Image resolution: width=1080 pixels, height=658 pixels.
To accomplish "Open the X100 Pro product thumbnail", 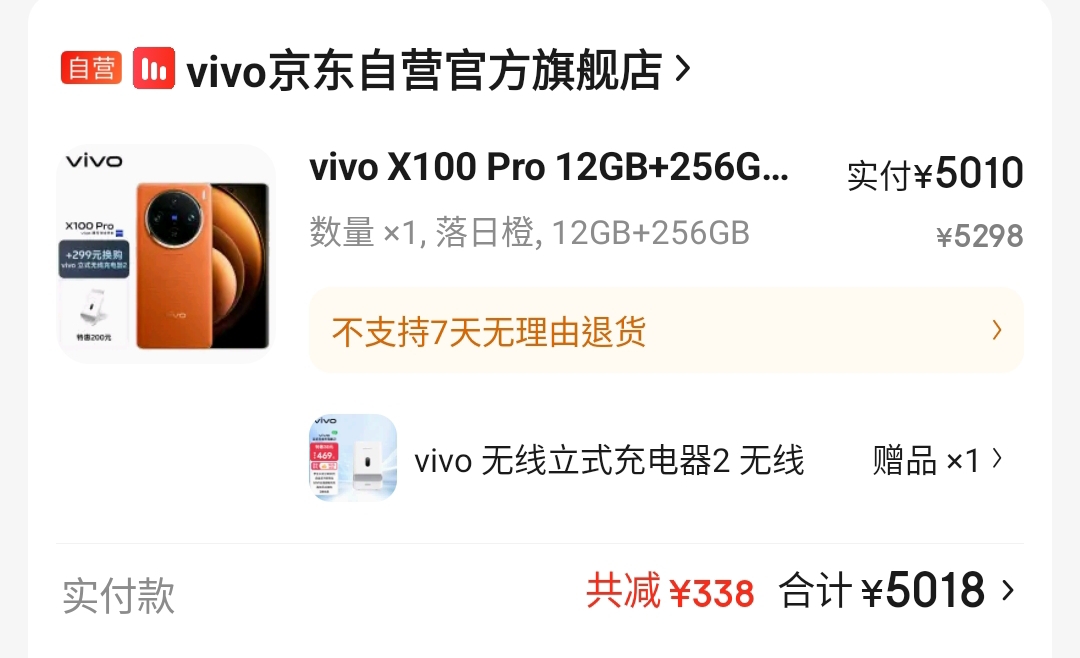I will [x=165, y=254].
